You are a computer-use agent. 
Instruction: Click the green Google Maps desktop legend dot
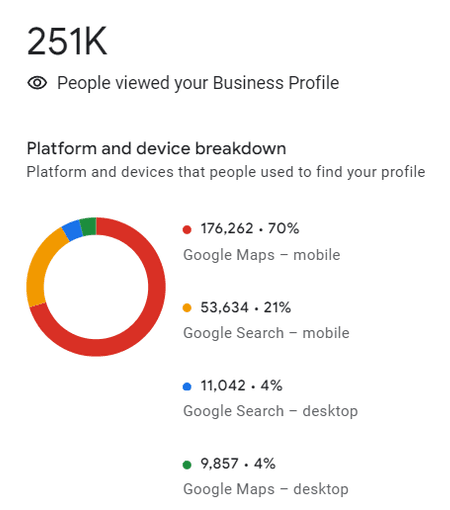[187, 464]
